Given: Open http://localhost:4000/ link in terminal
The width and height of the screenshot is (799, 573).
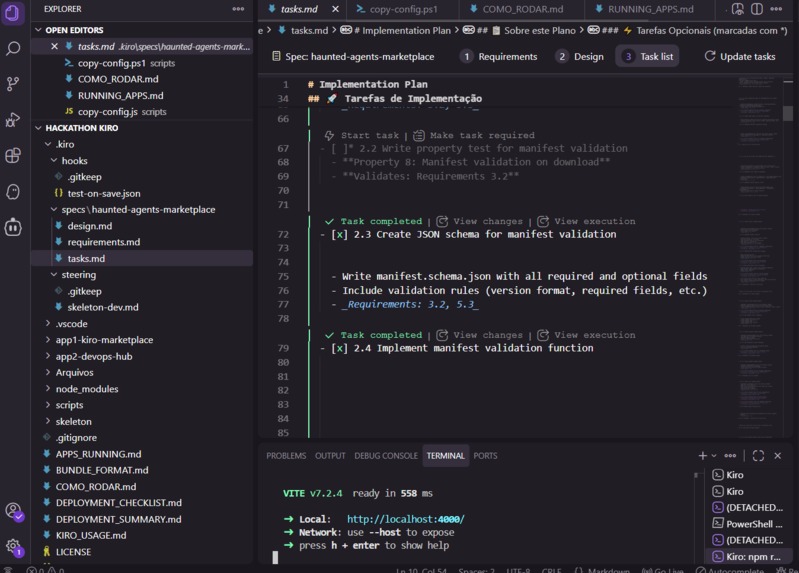Looking at the screenshot, I should (406, 519).
